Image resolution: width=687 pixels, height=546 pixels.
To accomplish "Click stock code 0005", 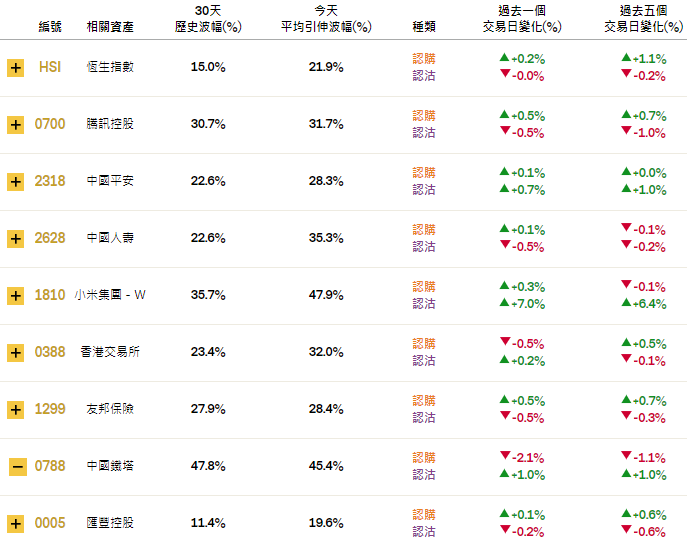I will click(50, 523).
